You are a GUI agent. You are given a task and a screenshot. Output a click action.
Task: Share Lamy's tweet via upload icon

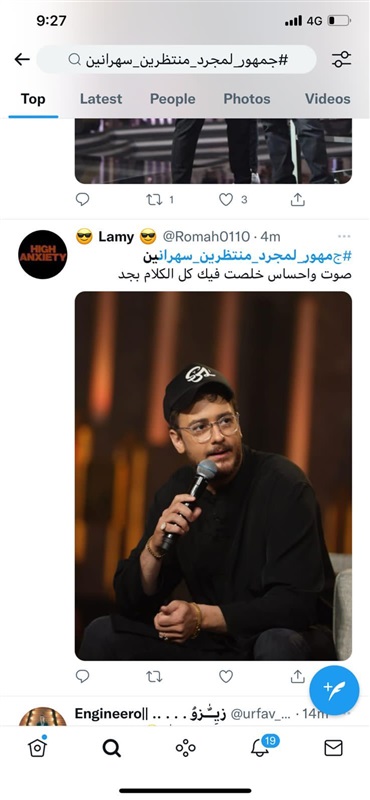tap(298, 677)
